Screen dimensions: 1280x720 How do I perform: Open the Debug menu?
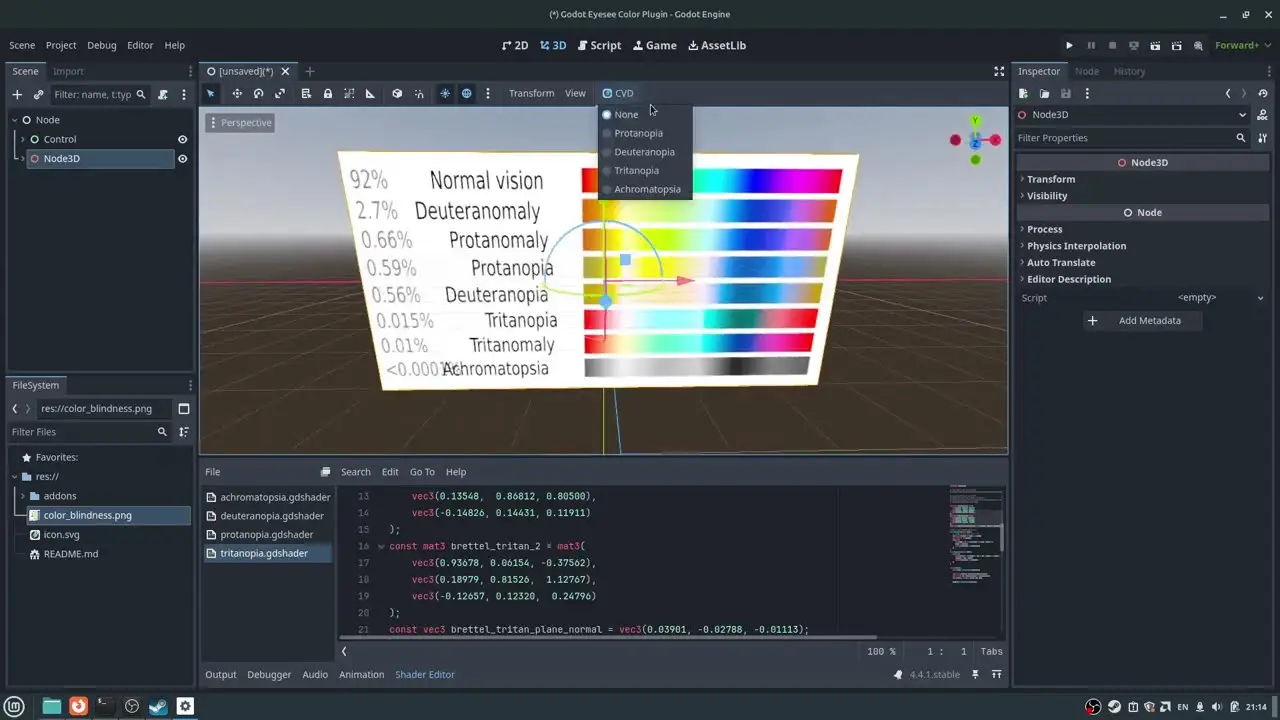point(102,45)
